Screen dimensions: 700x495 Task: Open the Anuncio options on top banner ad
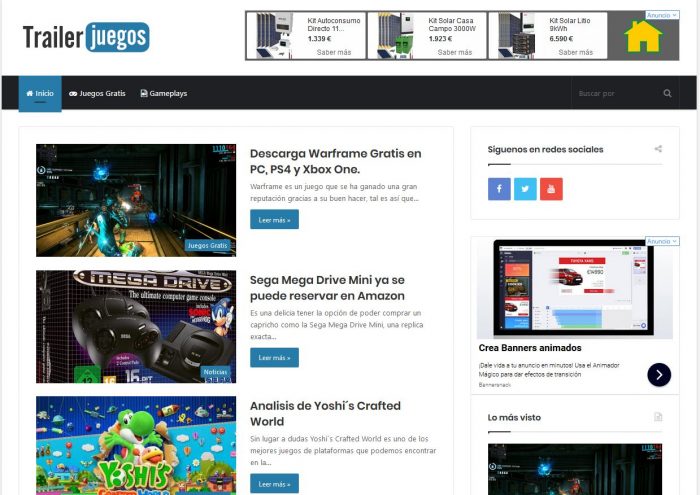point(662,16)
